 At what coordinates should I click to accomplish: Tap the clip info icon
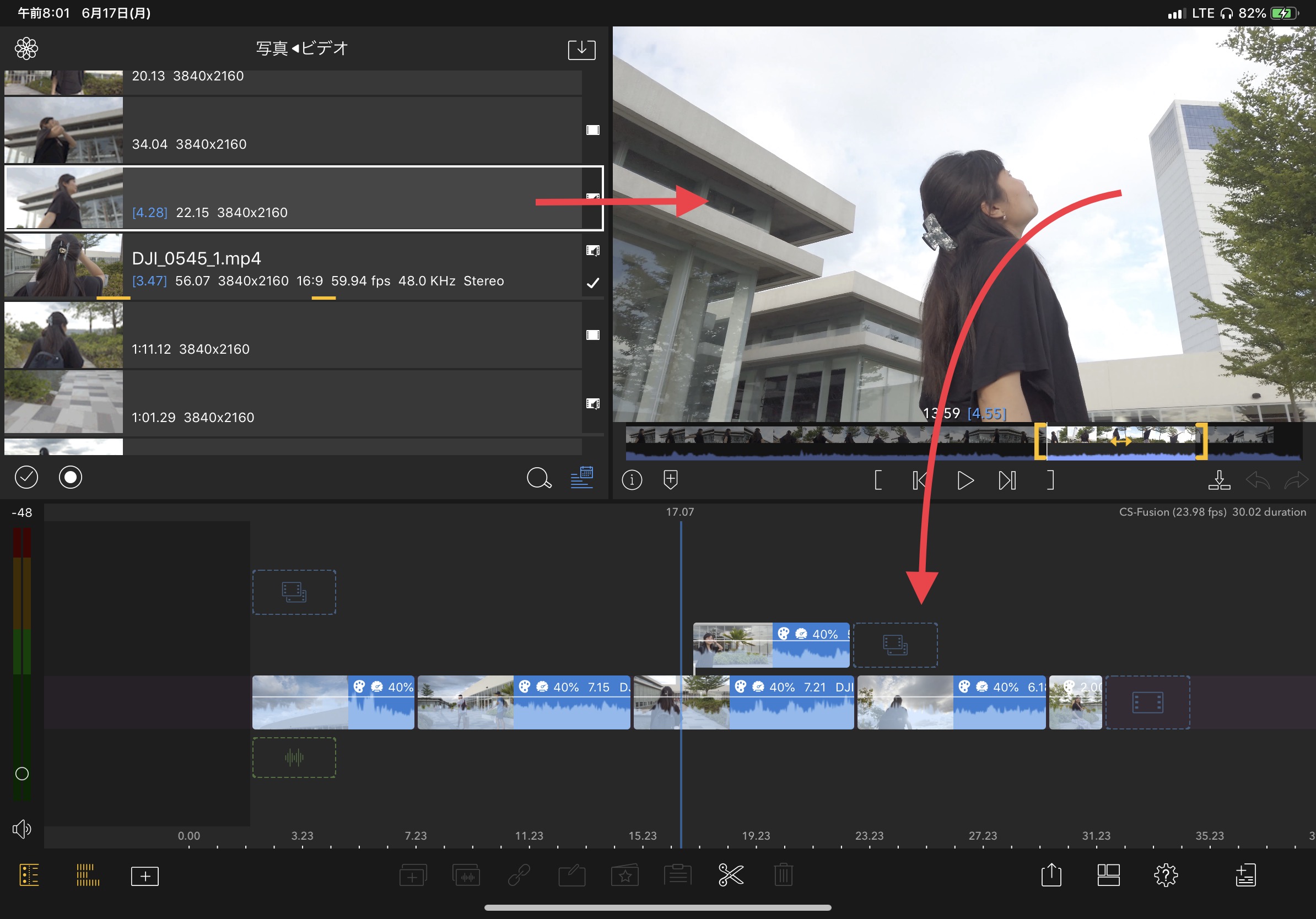(632, 479)
